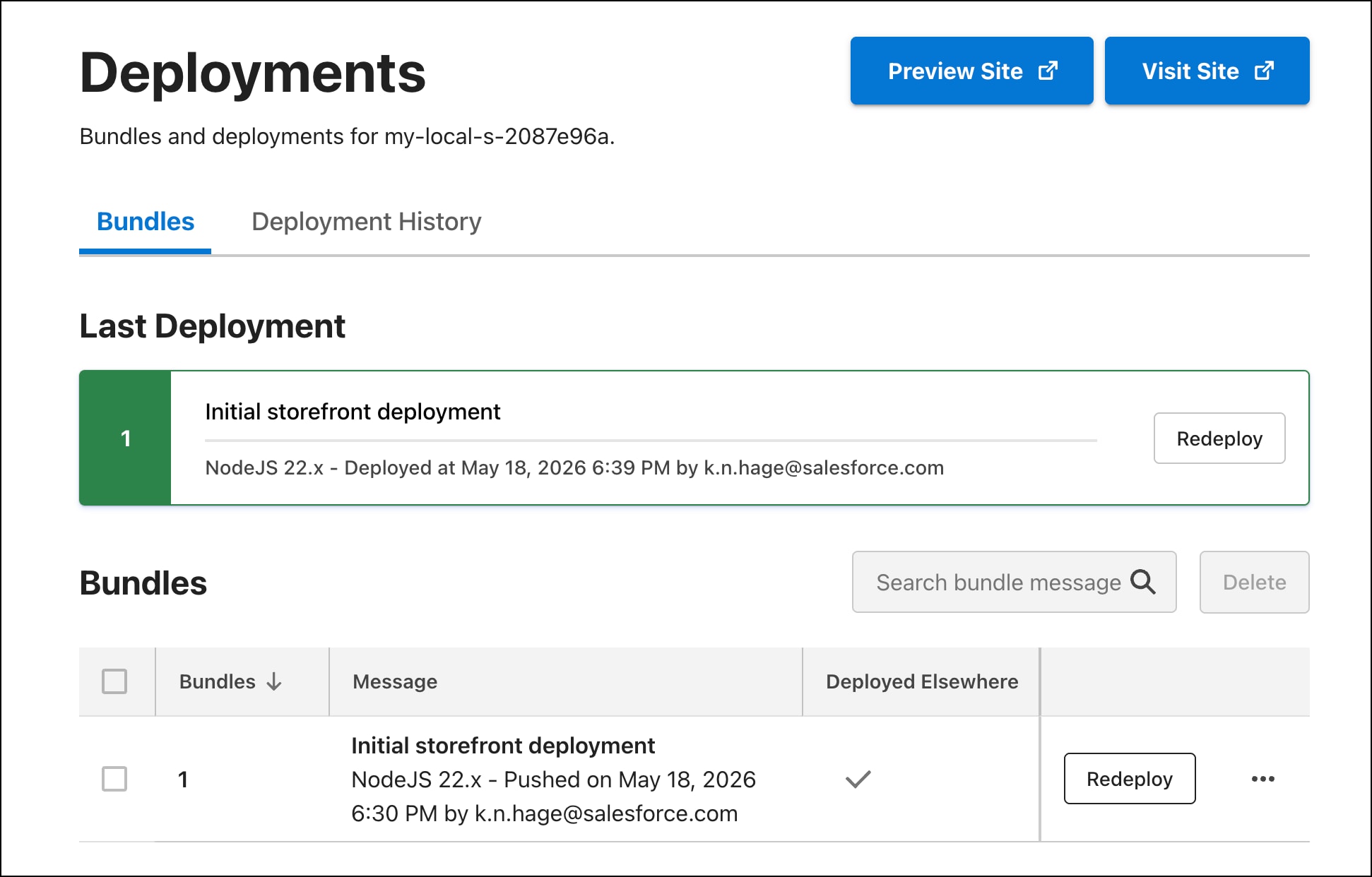
Task: Switch to the Bundles tab
Action: (145, 222)
